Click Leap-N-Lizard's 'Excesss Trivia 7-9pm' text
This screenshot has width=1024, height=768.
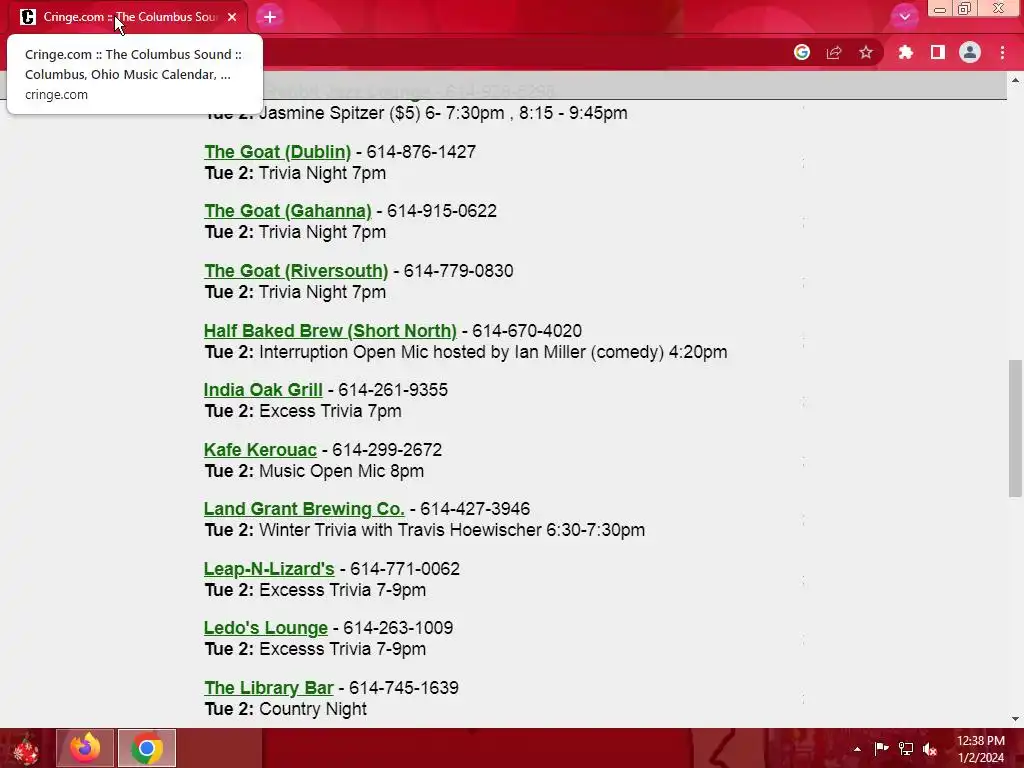[343, 590]
